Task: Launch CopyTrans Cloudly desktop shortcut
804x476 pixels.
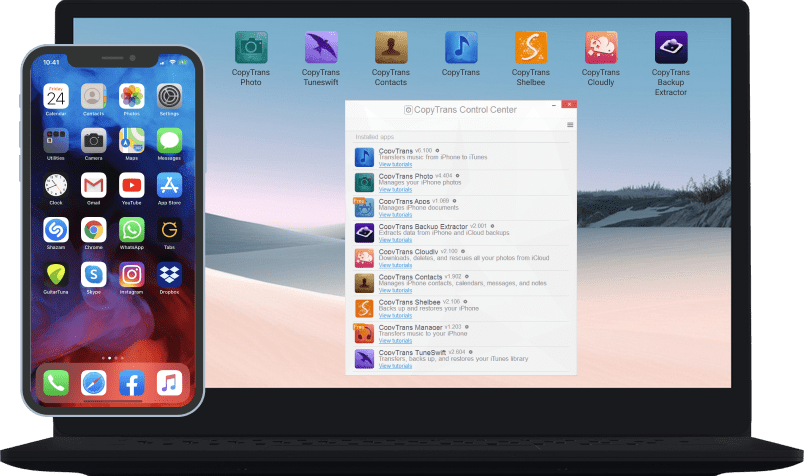Action: point(601,48)
